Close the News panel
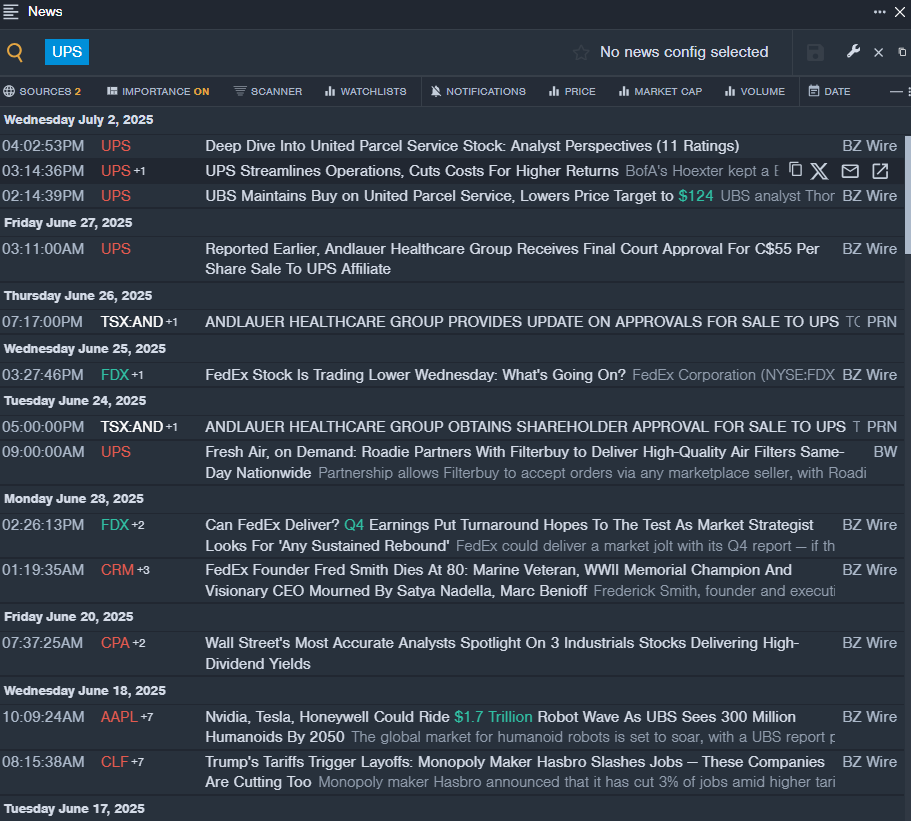Screen dimensions: 911x821 [900, 12]
